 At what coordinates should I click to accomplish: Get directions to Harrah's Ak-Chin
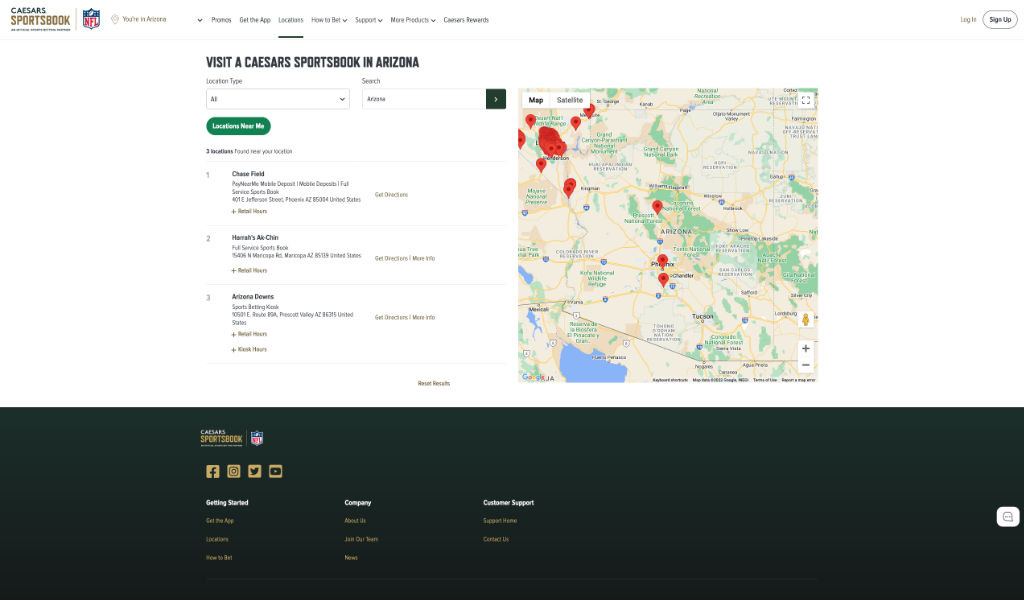pyautogui.click(x=391, y=259)
